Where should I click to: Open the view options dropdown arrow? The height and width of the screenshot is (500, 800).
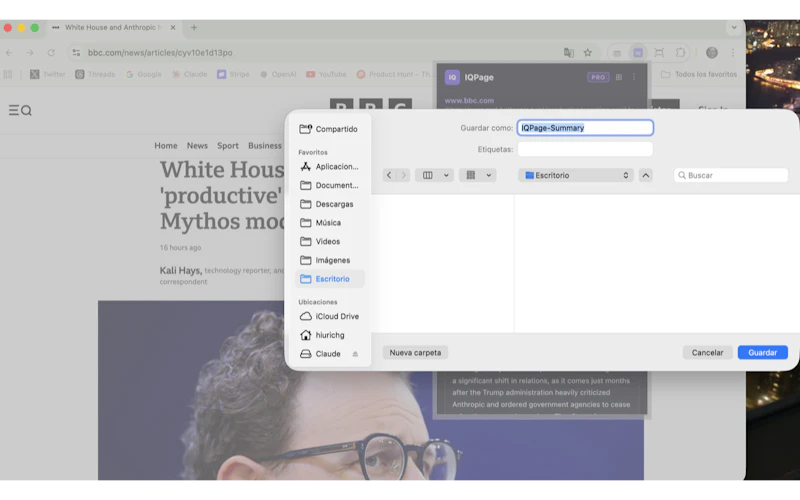pyautogui.click(x=446, y=175)
